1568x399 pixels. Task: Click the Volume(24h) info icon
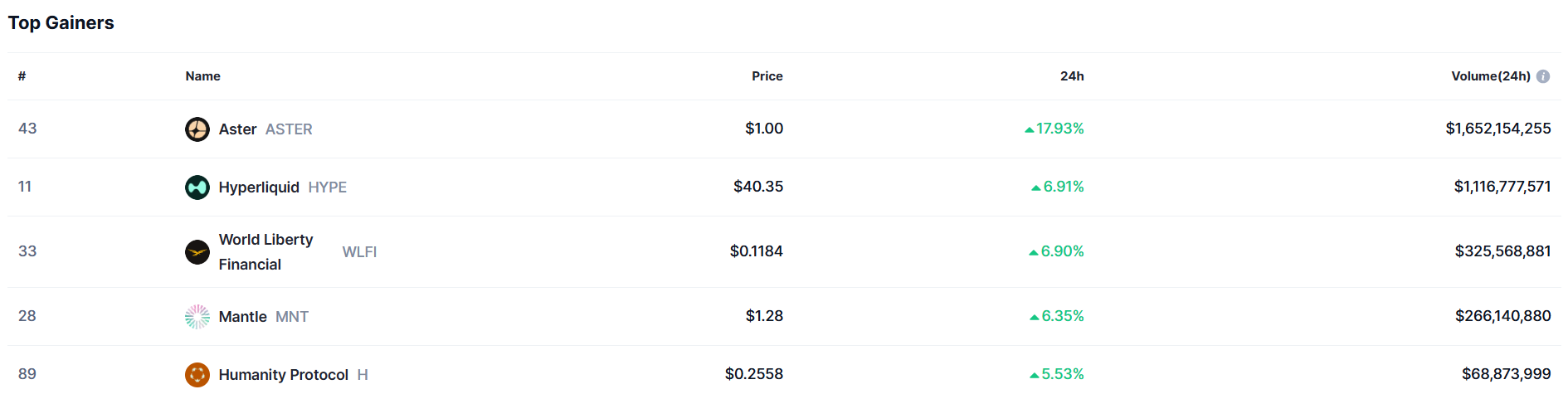(1543, 76)
